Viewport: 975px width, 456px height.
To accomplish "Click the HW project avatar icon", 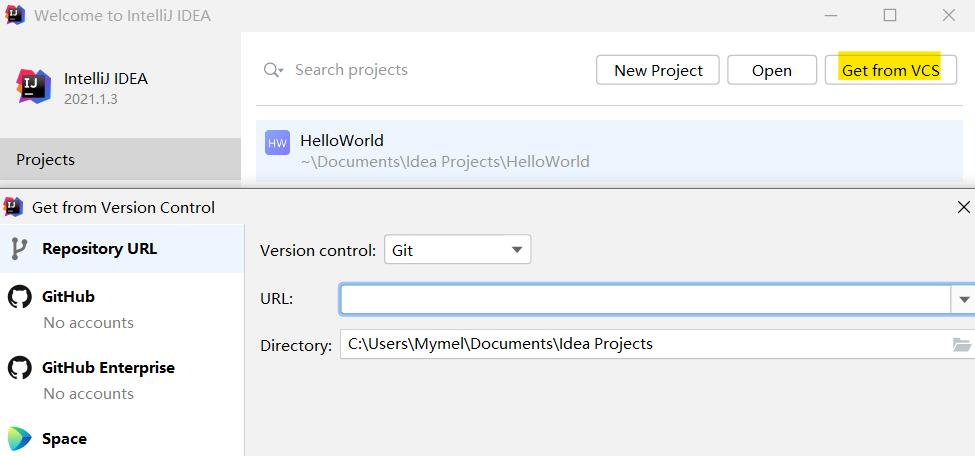I will pos(277,142).
